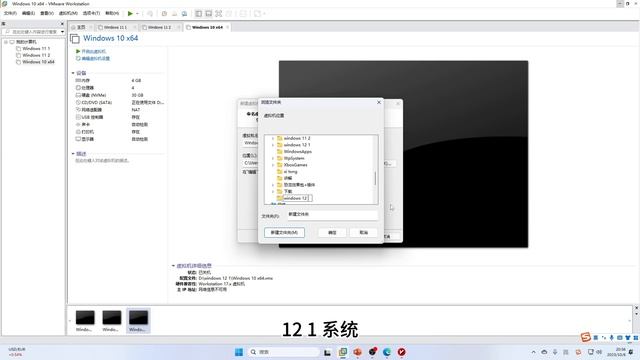The height and width of the screenshot is (360, 640).
Task: Select the highlighted third VM thumbnail
Action: pyautogui.click(x=138, y=320)
